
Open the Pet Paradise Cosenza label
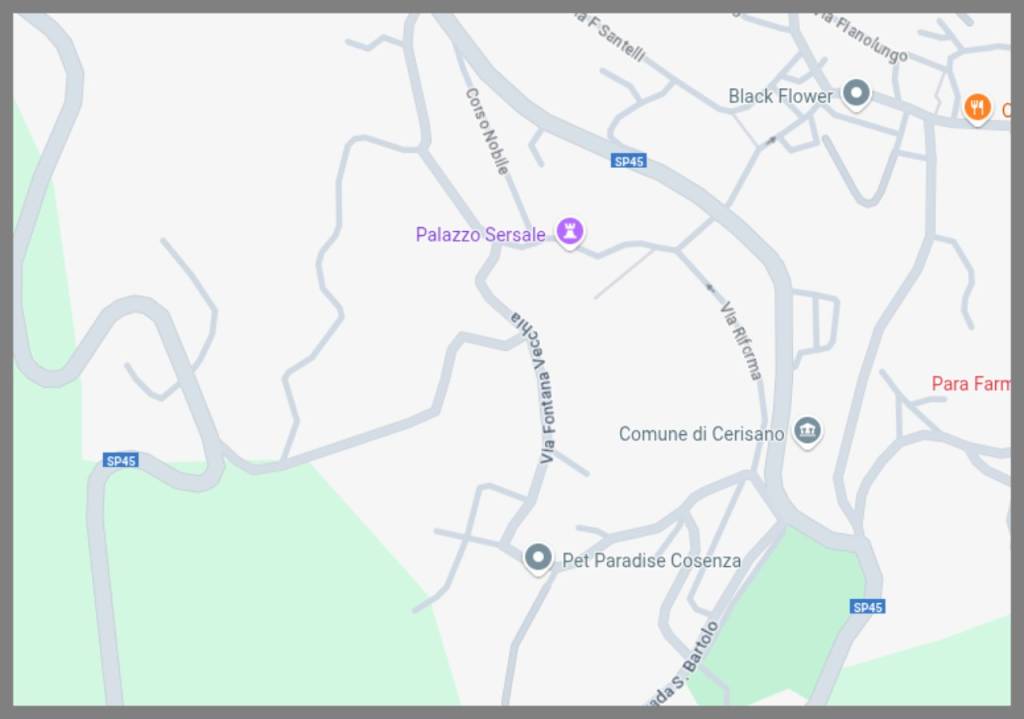tap(652, 560)
